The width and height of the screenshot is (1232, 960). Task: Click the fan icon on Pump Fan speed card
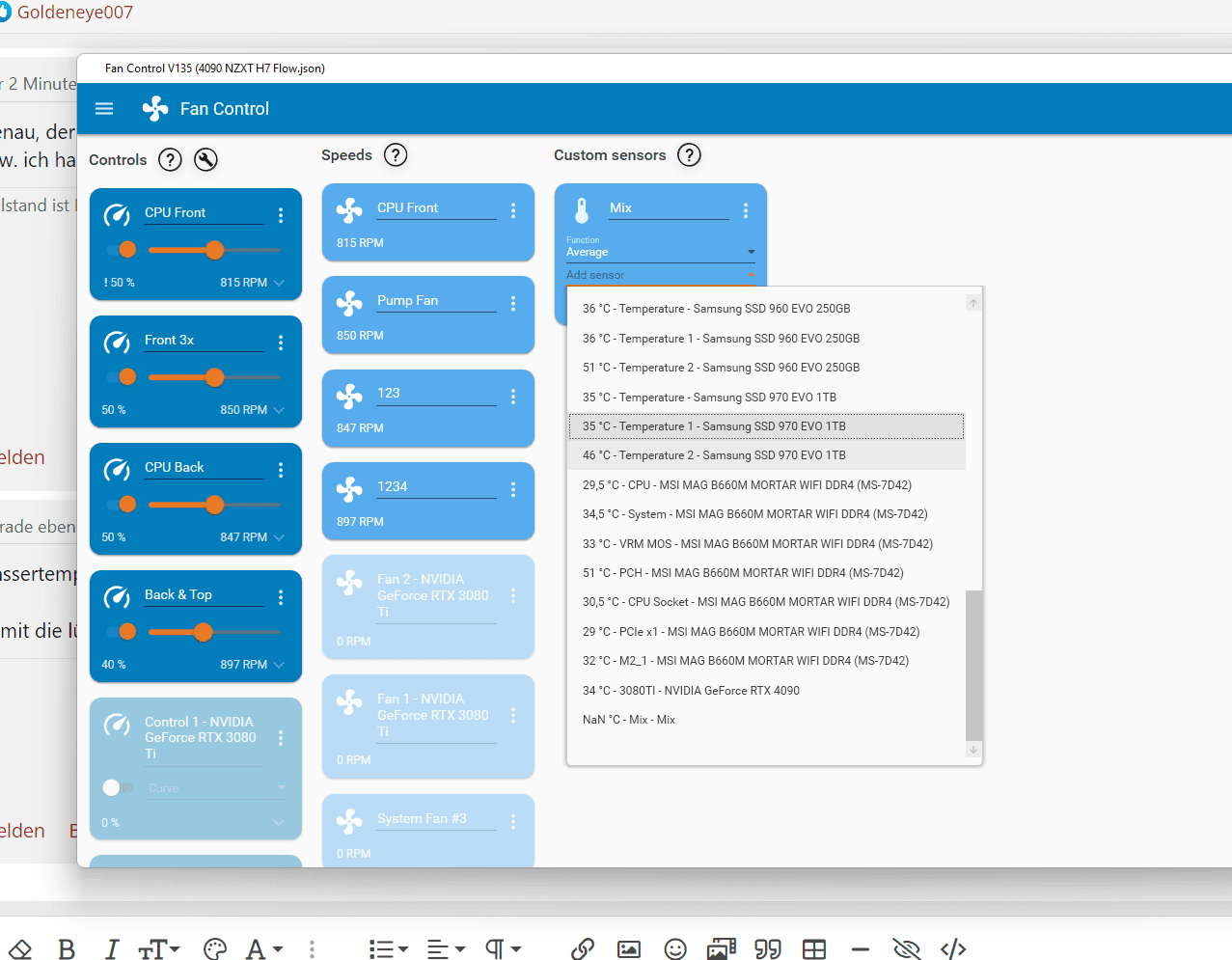(x=349, y=303)
